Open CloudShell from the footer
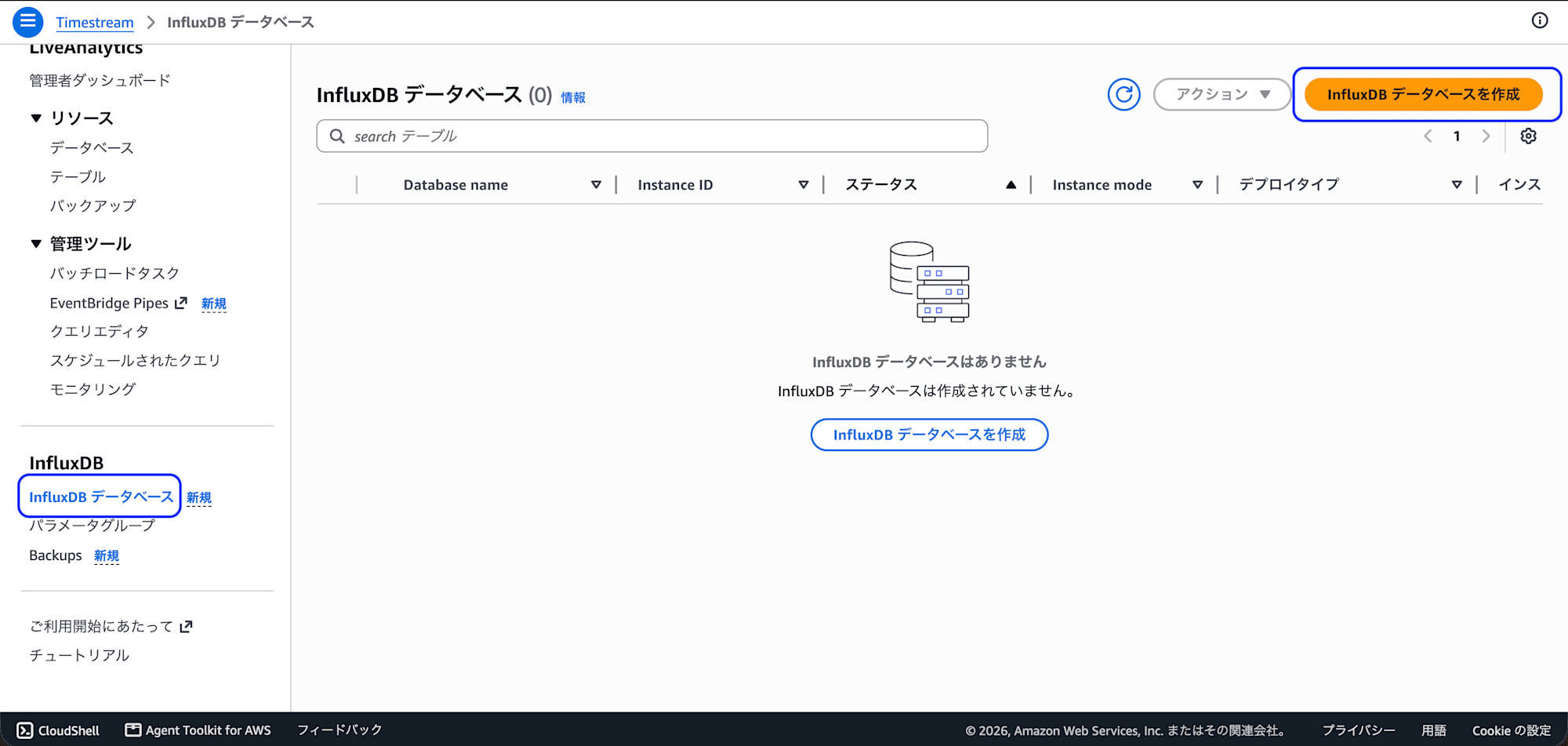Image resolution: width=1568 pixels, height=746 pixels. [x=59, y=730]
